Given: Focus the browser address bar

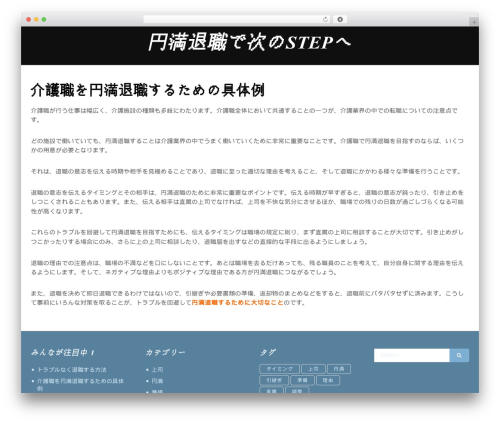Looking at the screenshot, I should pos(236,19).
